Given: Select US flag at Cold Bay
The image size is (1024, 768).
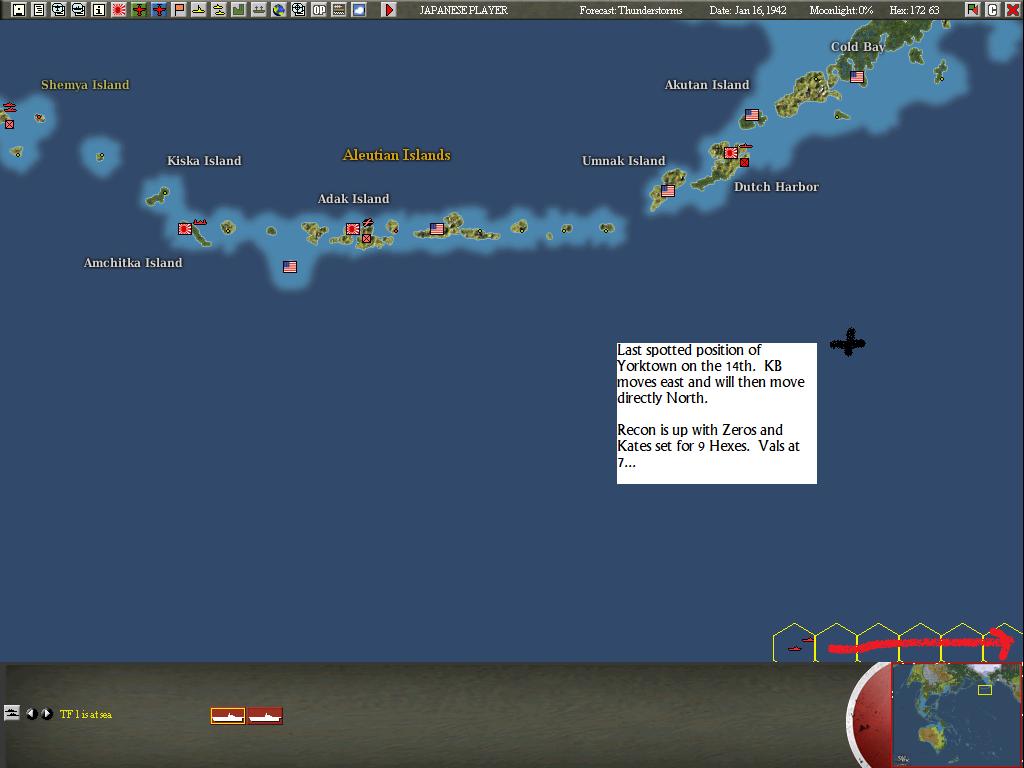Looking at the screenshot, I should [x=857, y=77].
